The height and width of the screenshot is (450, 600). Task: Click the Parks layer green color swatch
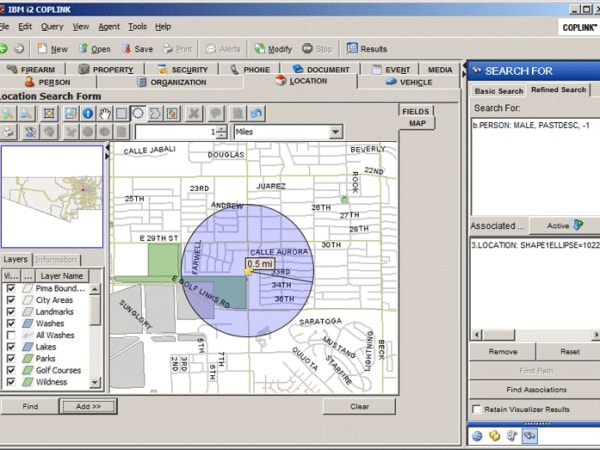[x=26, y=359]
